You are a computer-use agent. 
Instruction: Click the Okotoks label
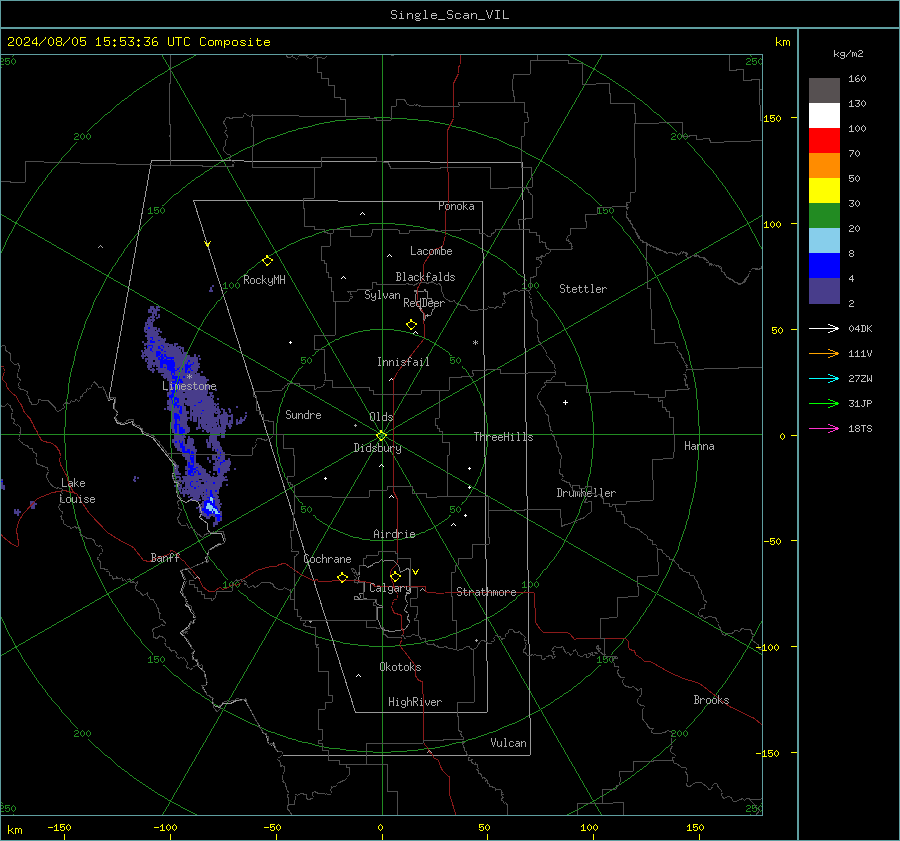400,667
